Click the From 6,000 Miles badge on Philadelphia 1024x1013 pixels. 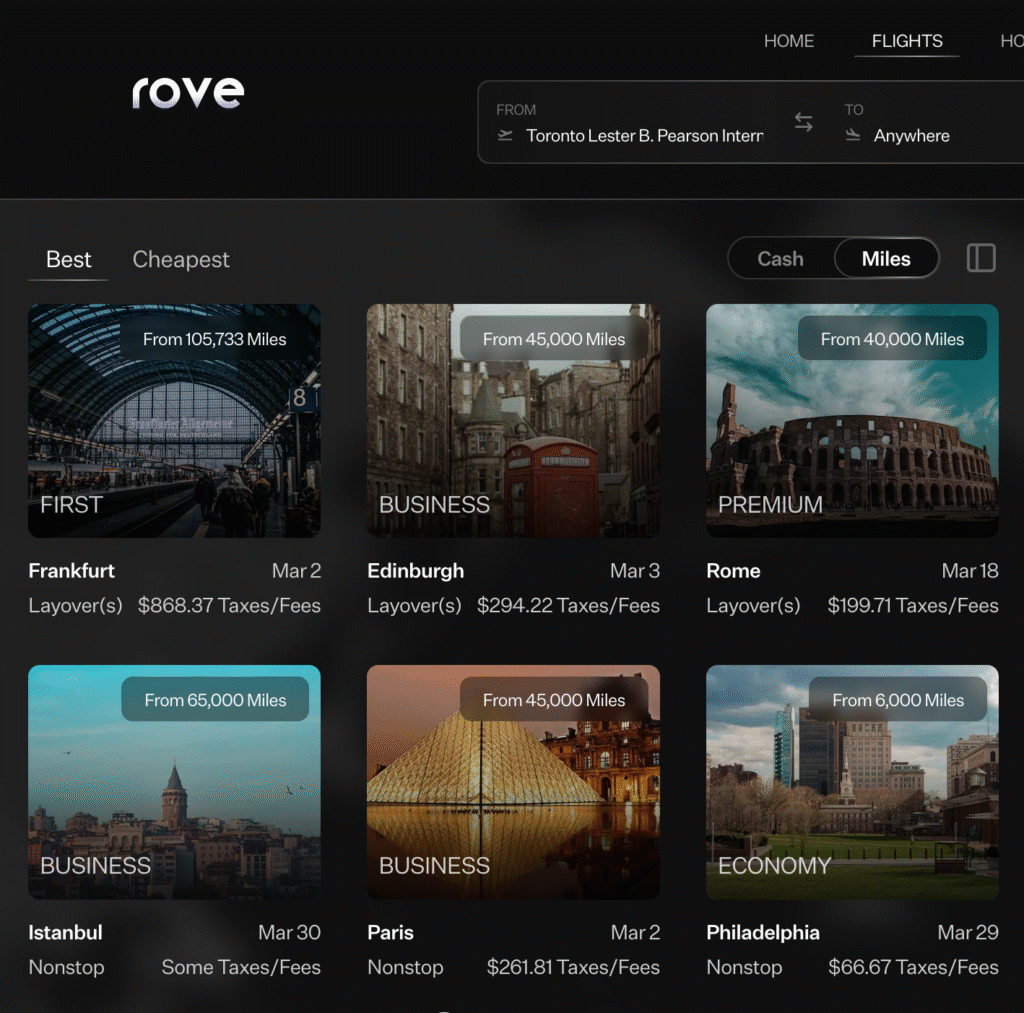(899, 699)
